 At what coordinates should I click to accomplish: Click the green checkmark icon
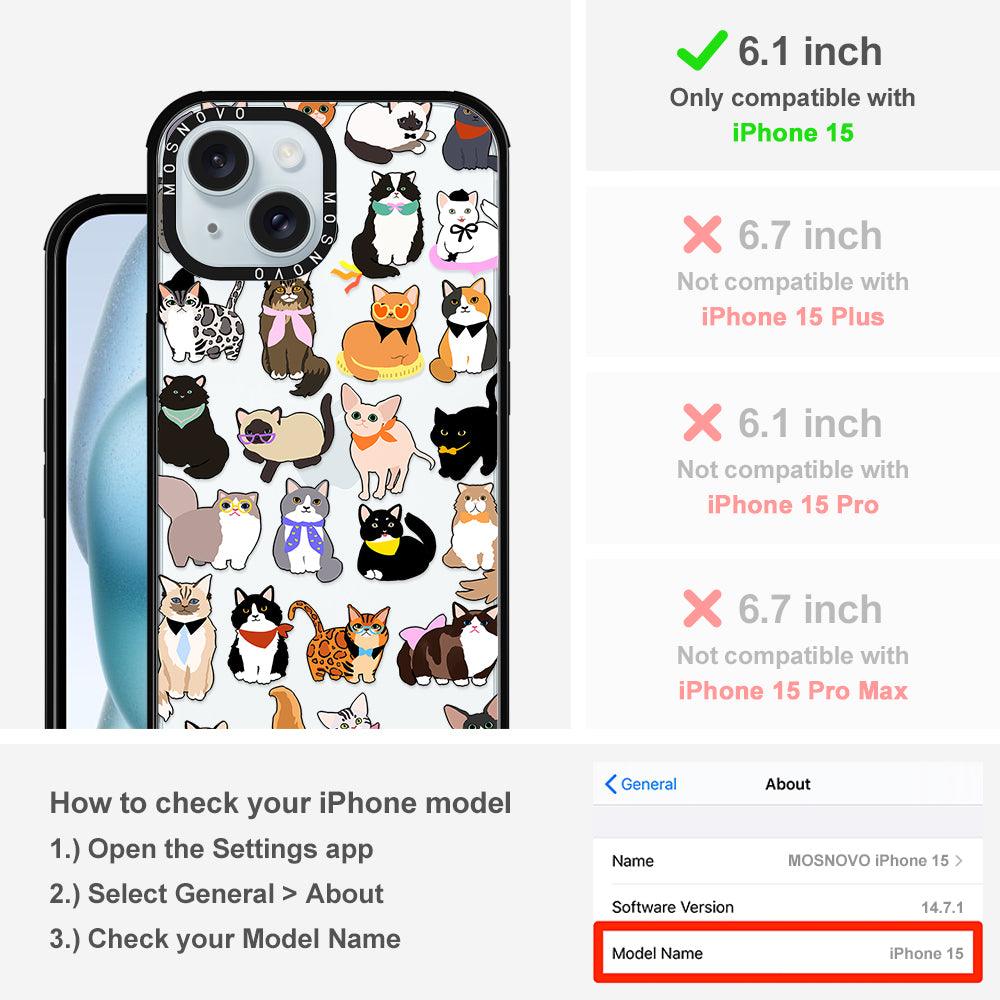tap(702, 50)
